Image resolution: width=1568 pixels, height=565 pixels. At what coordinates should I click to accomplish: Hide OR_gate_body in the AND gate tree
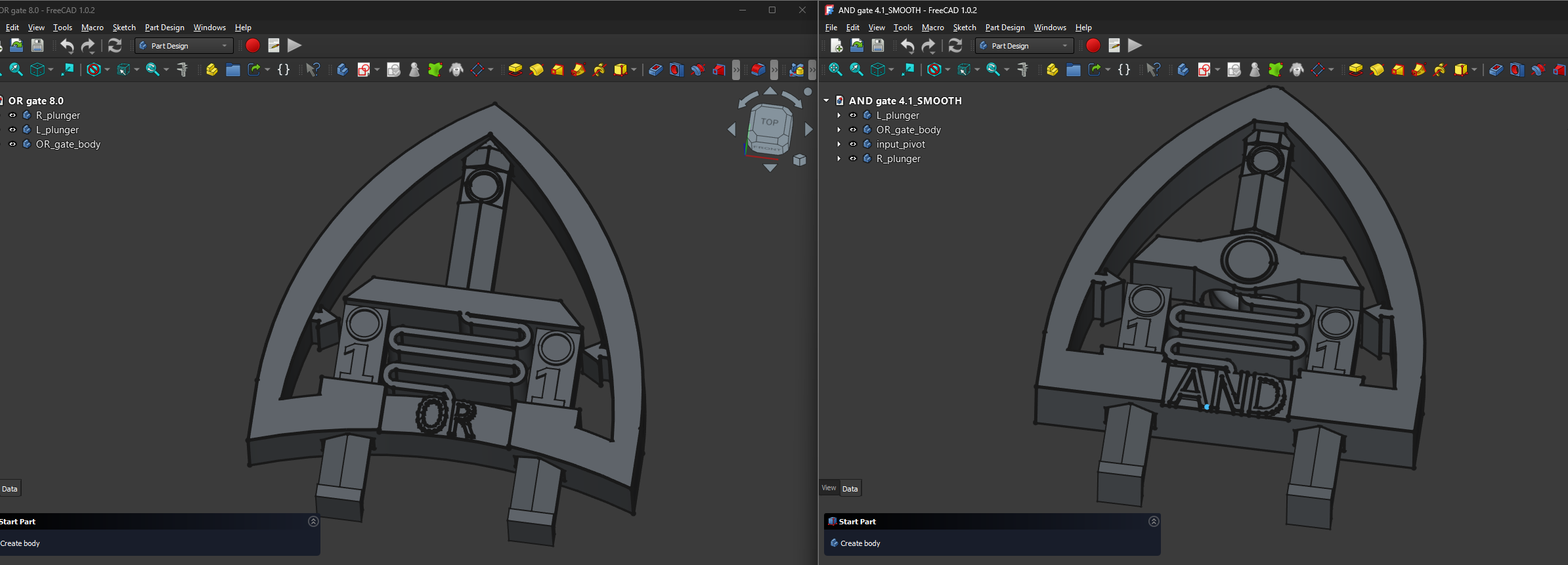point(853,130)
